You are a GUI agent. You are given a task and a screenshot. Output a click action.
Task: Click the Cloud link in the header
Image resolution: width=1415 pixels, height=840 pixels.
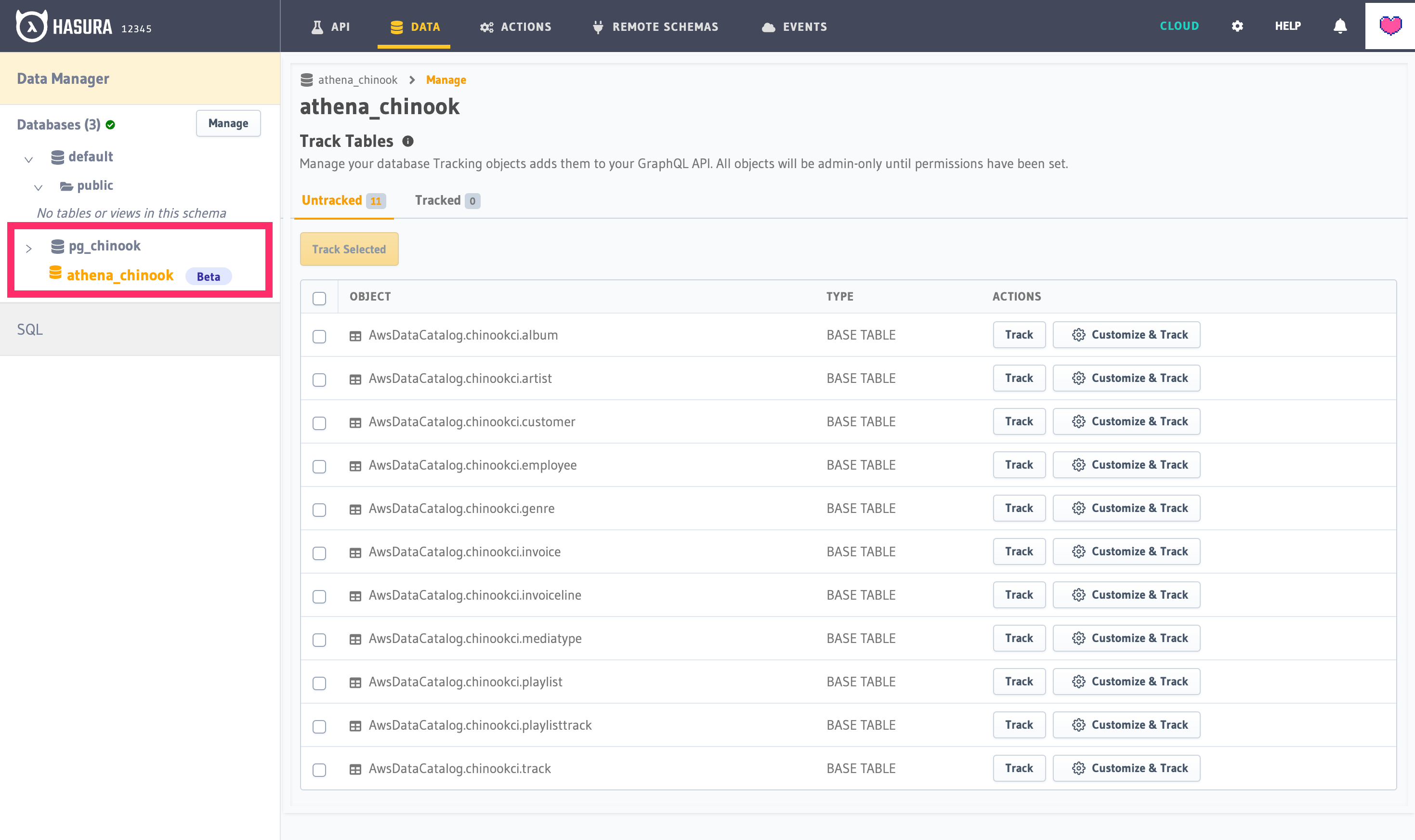point(1179,26)
